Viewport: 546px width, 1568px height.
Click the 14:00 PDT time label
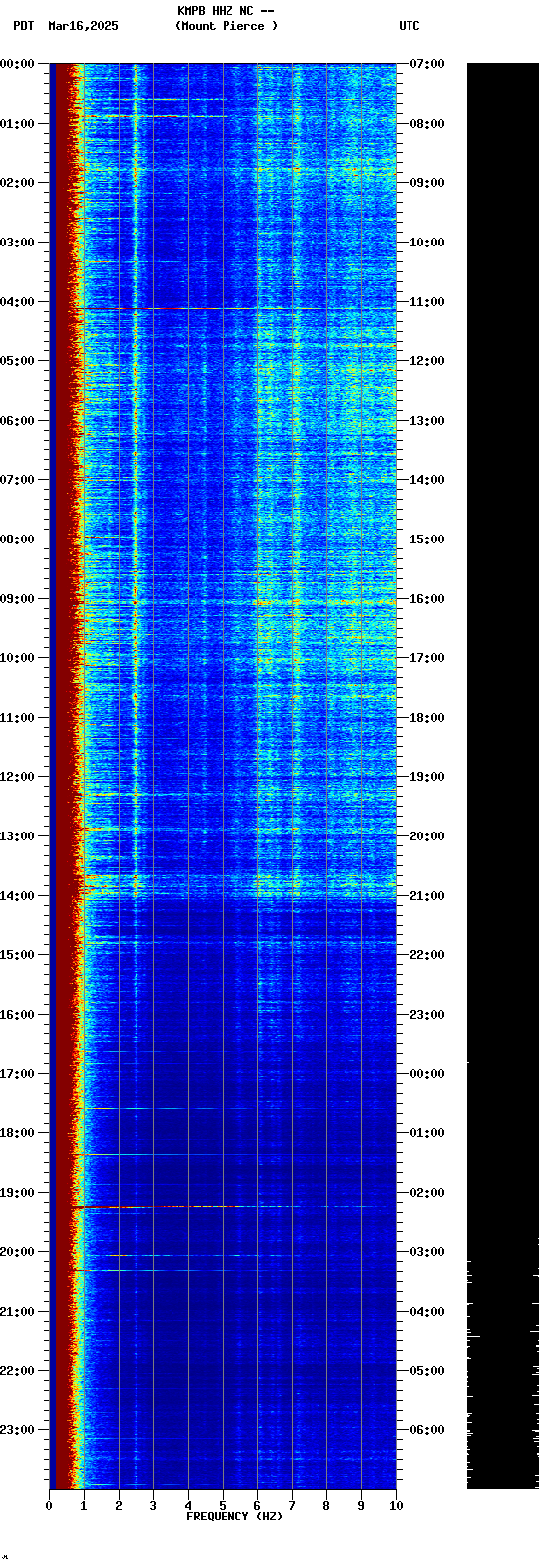[x=17, y=896]
